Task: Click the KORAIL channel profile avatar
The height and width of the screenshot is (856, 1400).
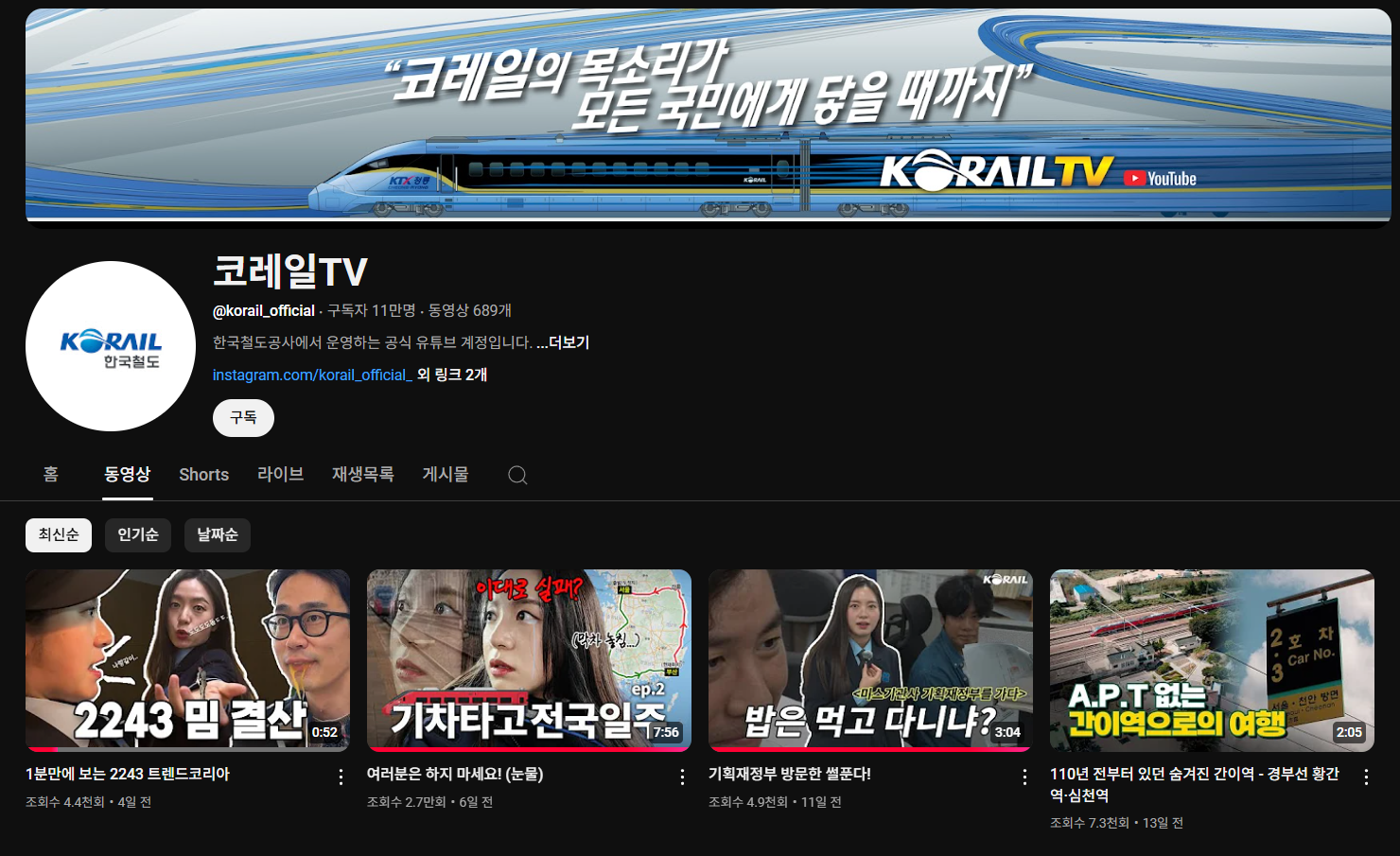Action: (111, 346)
